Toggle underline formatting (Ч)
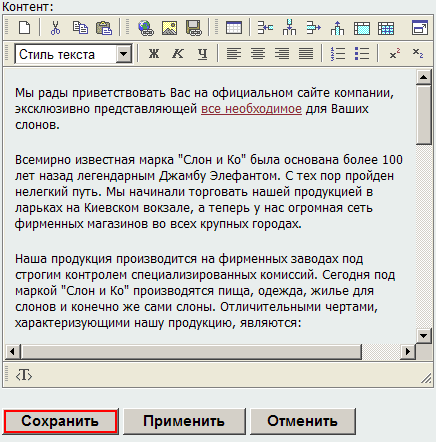 (202, 54)
